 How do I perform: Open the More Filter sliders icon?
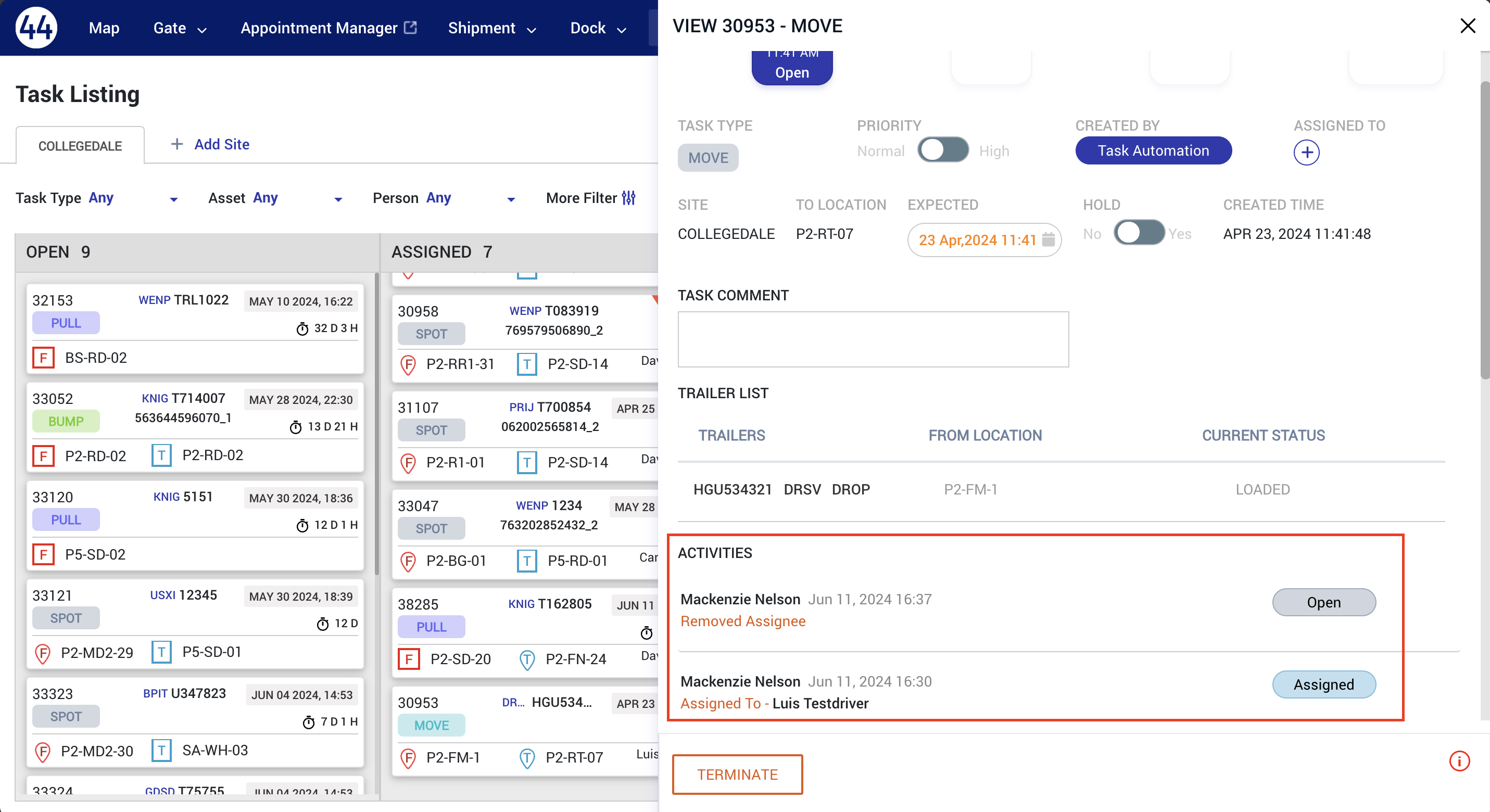[x=629, y=198]
